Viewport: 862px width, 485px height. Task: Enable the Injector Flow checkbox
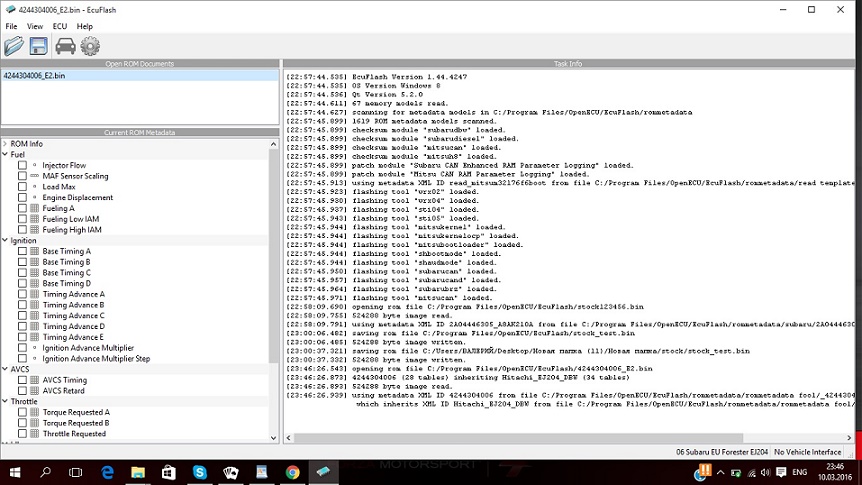pos(23,166)
